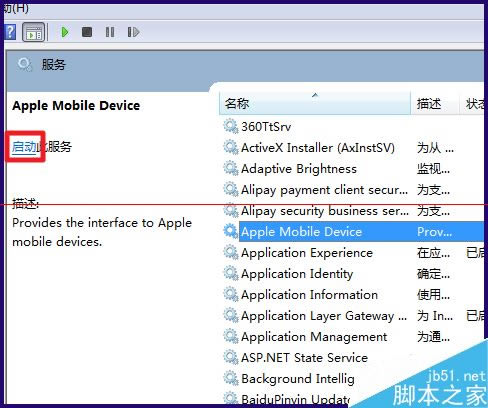Image resolution: width=488 pixels, height=408 pixels.
Task: Click the Prov... description cell of Apple Mobile Device
Action: (x=434, y=232)
